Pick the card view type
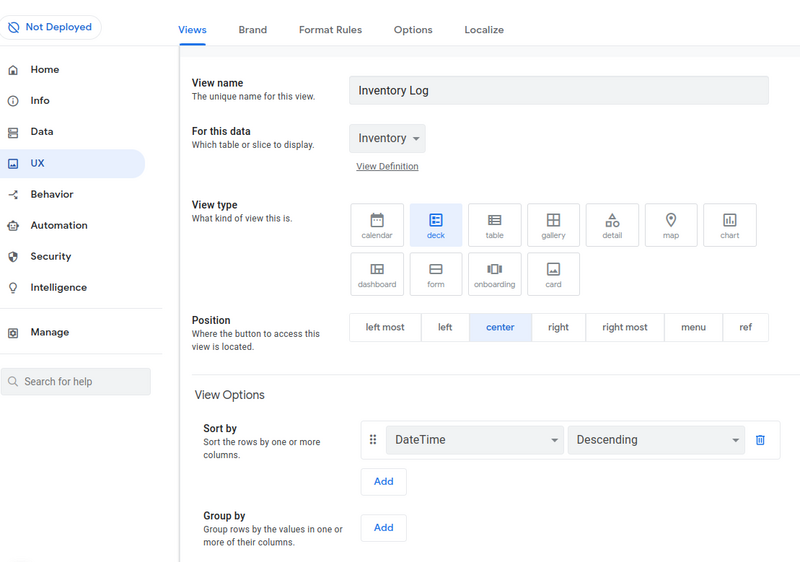Image resolution: width=800 pixels, height=562 pixels. click(x=553, y=274)
